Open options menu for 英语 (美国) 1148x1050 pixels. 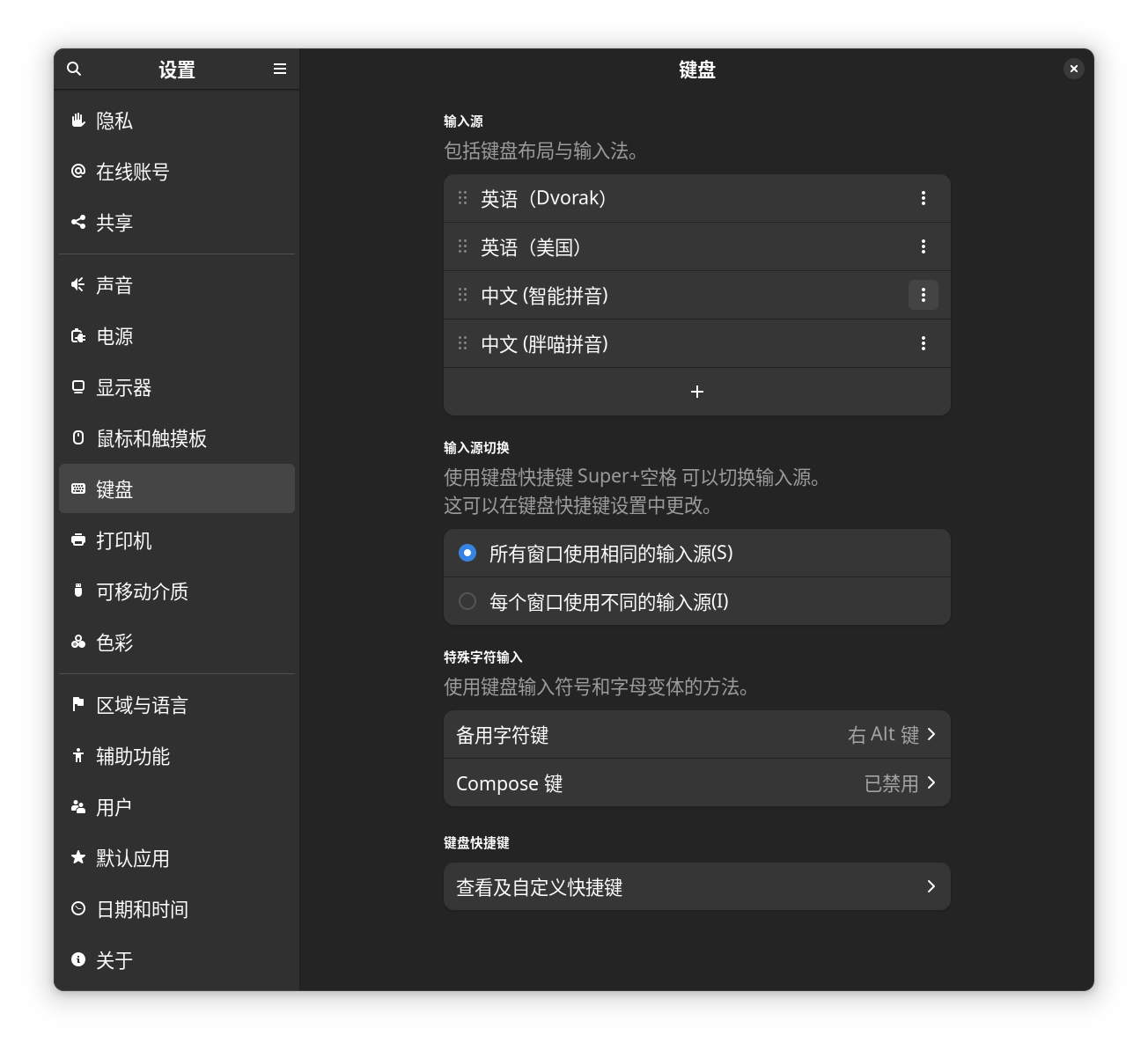pyautogui.click(x=924, y=246)
